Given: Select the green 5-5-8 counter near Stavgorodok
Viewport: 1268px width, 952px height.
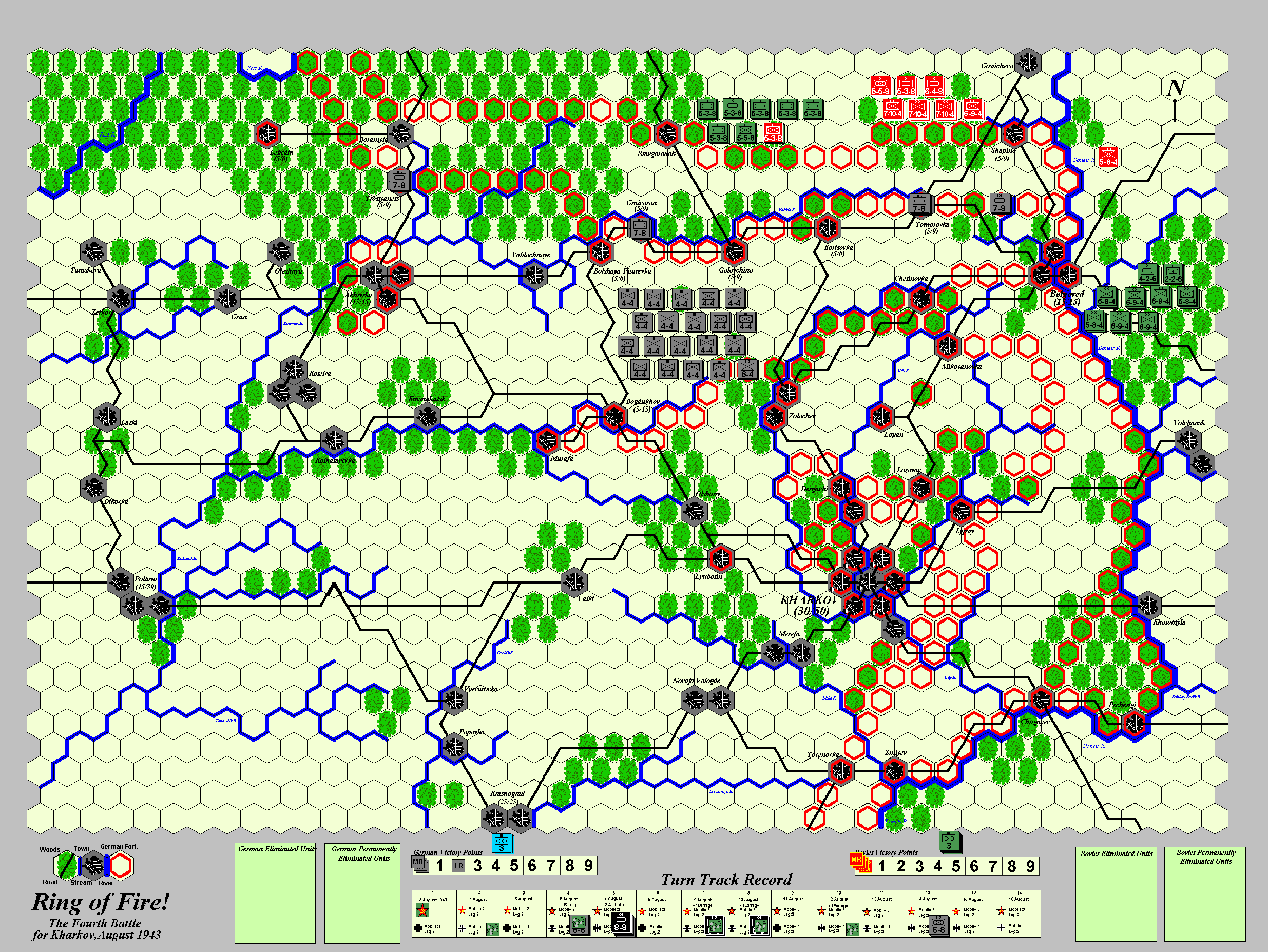Looking at the screenshot, I should coord(746,132).
